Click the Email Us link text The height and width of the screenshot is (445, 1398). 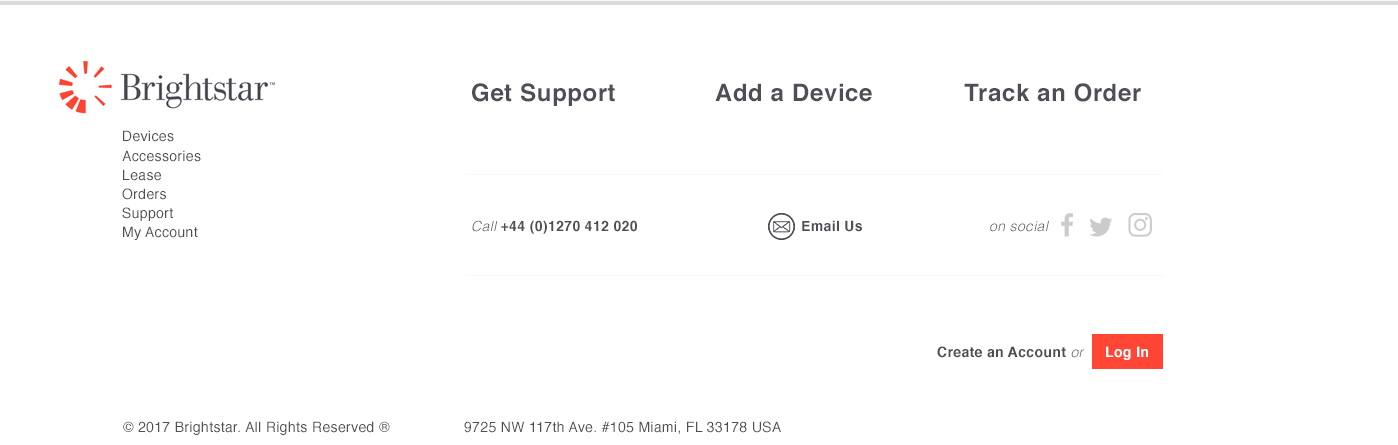[x=832, y=226]
